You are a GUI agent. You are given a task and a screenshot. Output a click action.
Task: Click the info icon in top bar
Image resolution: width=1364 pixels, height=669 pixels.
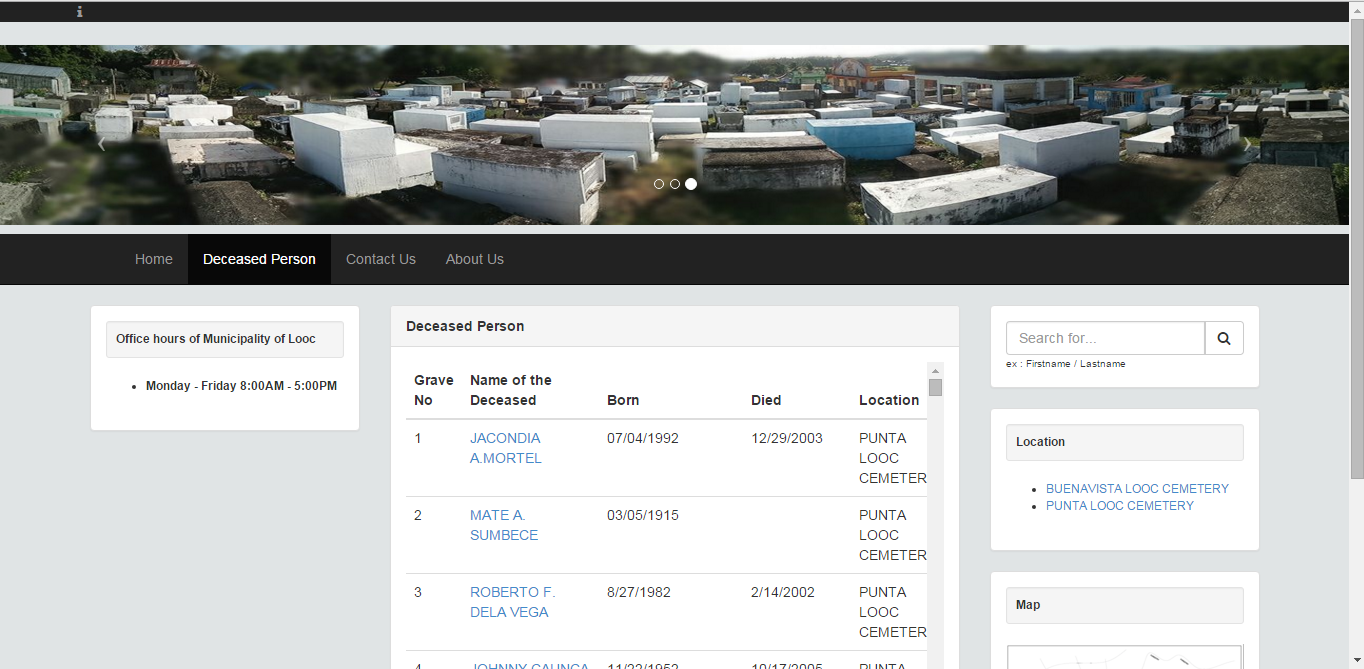click(x=79, y=12)
